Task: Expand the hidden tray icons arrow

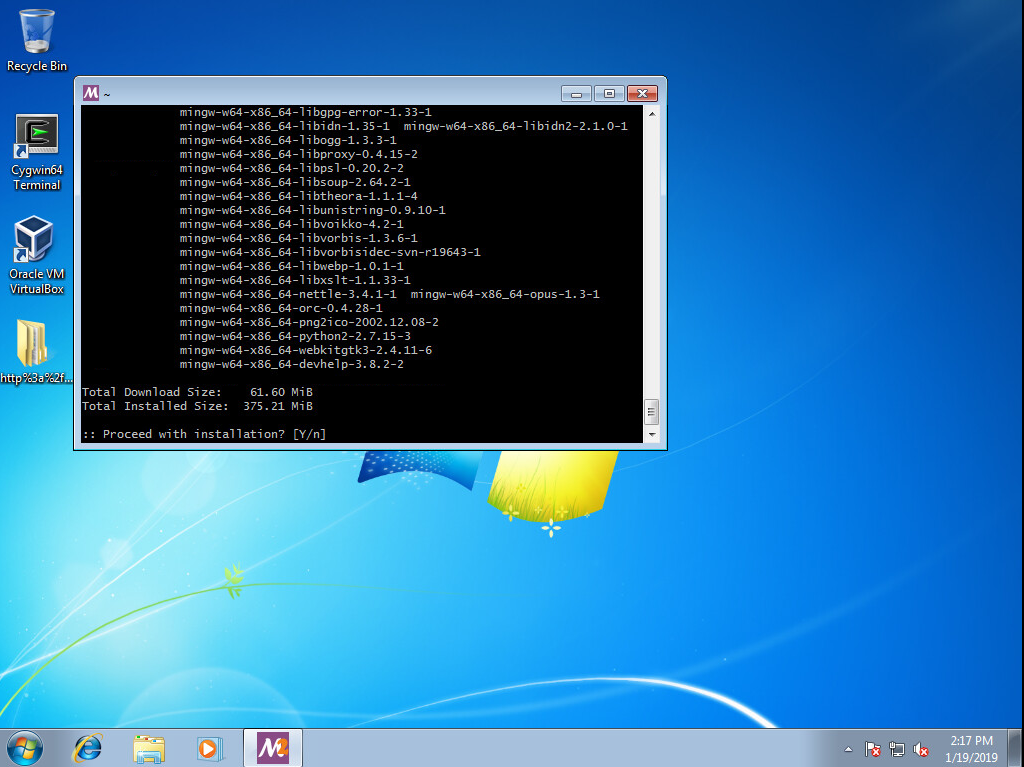Action: tap(849, 749)
